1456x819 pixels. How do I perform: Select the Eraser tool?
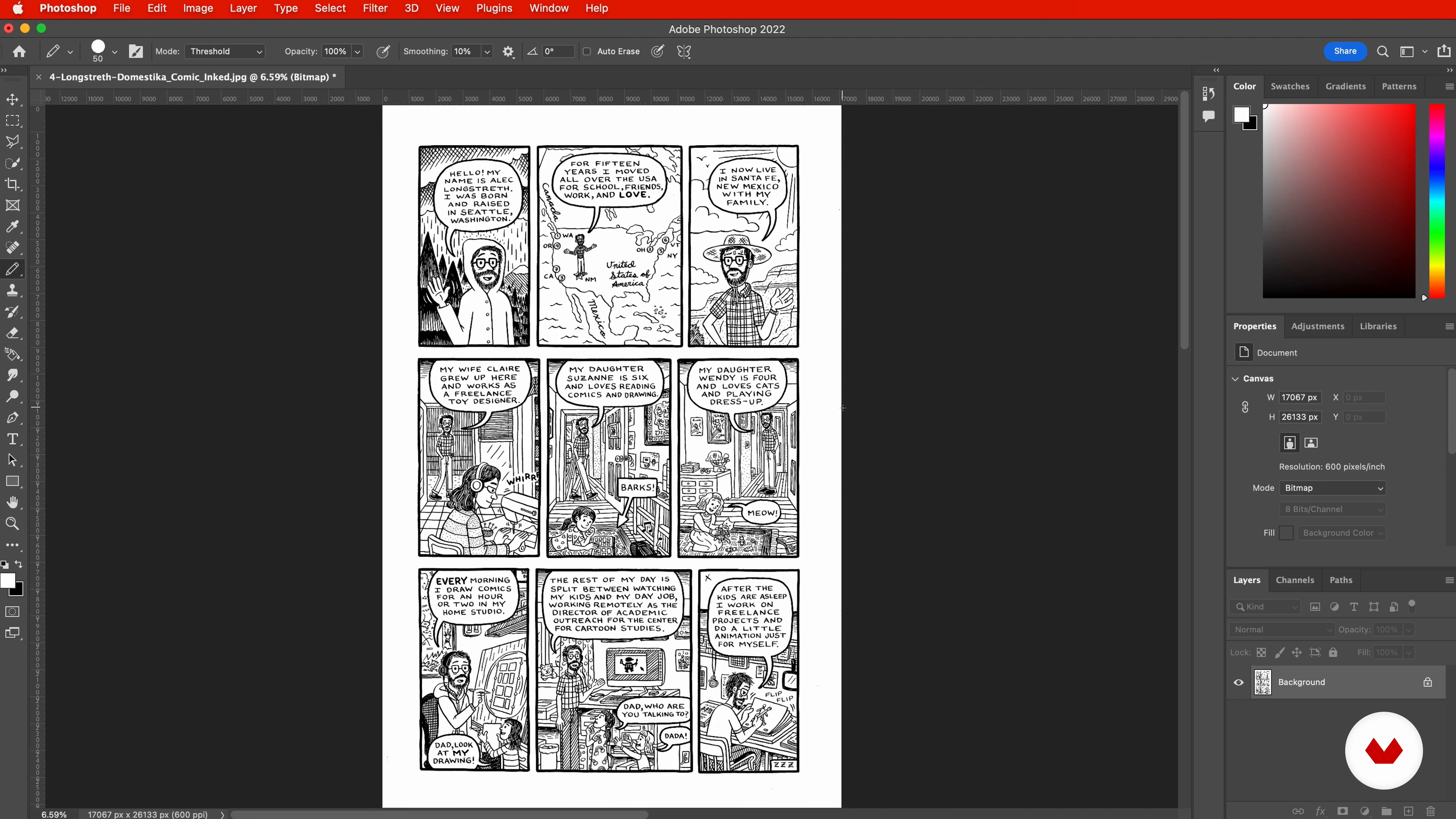(13, 333)
